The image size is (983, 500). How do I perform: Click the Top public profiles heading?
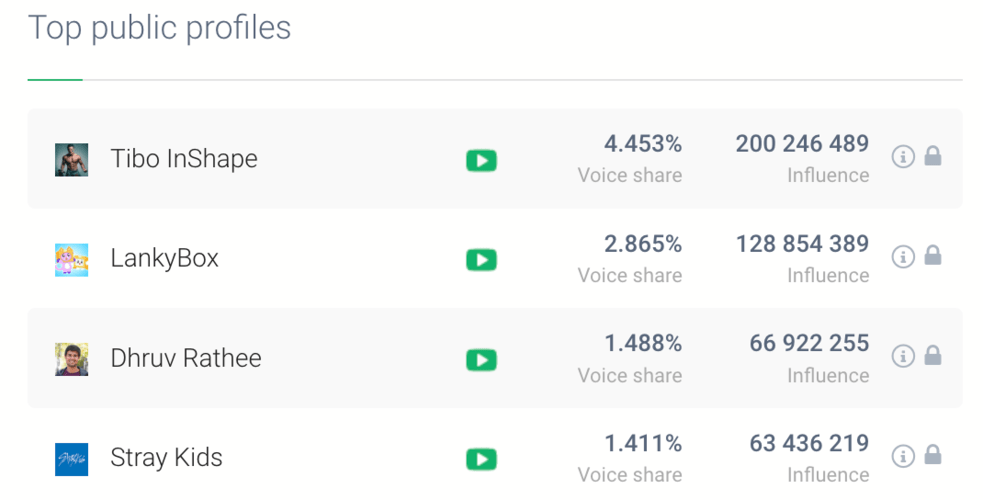[x=160, y=28]
